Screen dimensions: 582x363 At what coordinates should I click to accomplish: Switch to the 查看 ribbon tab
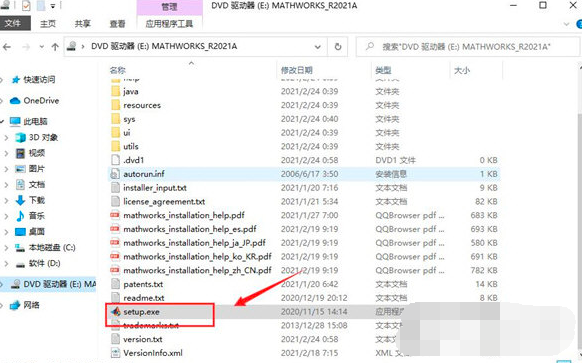tap(117, 24)
